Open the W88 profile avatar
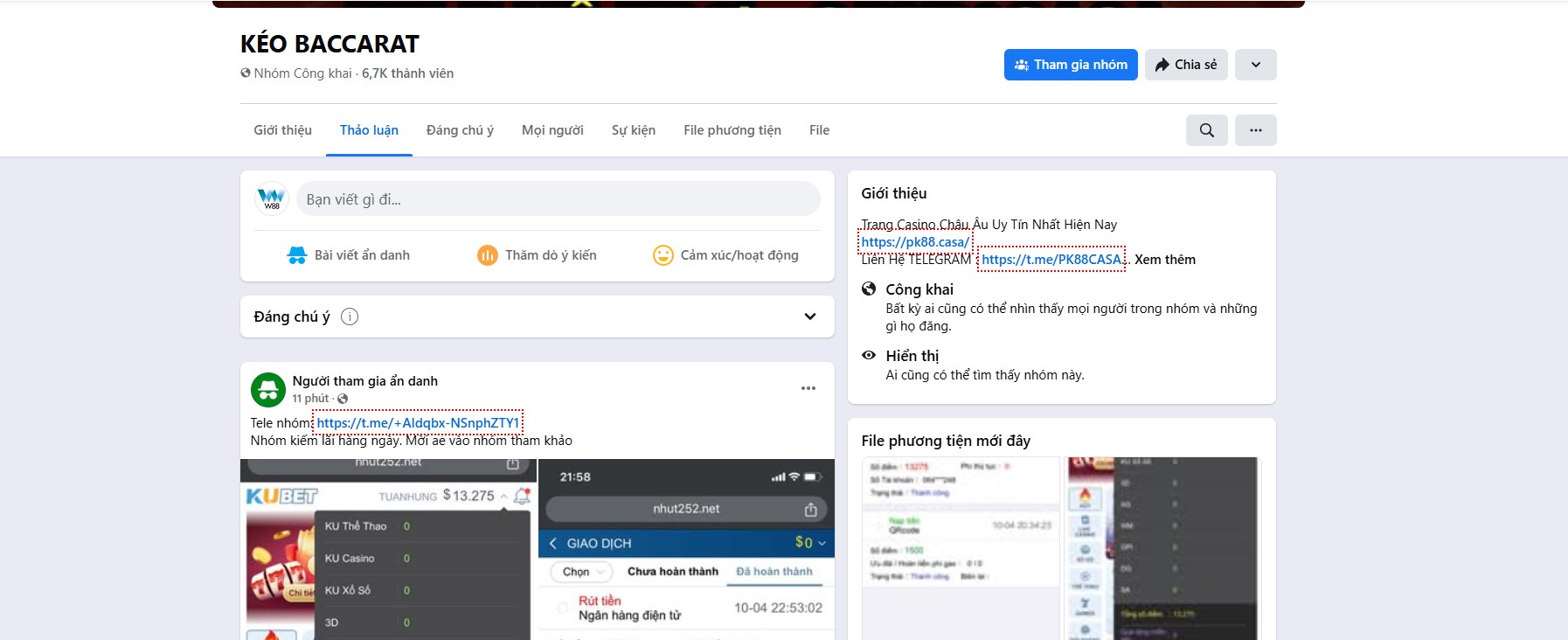1568x640 pixels. point(272,198)
